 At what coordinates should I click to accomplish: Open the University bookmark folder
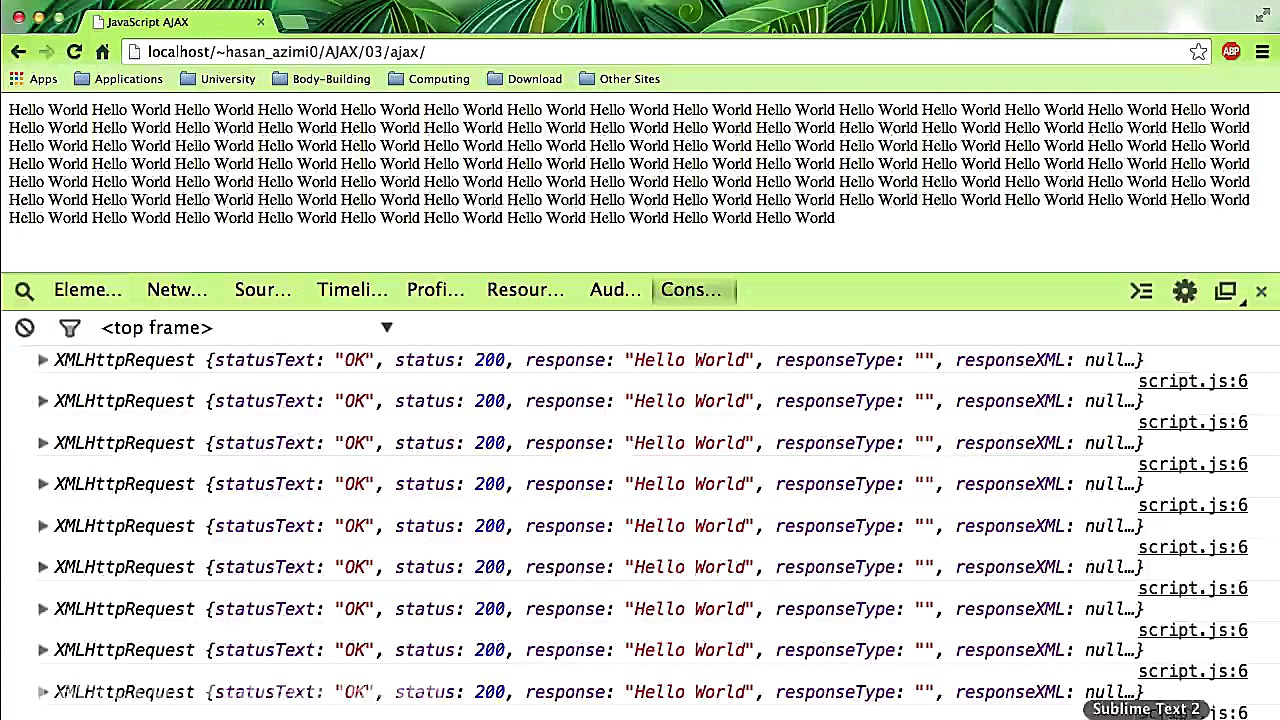(x=218, y=79)
